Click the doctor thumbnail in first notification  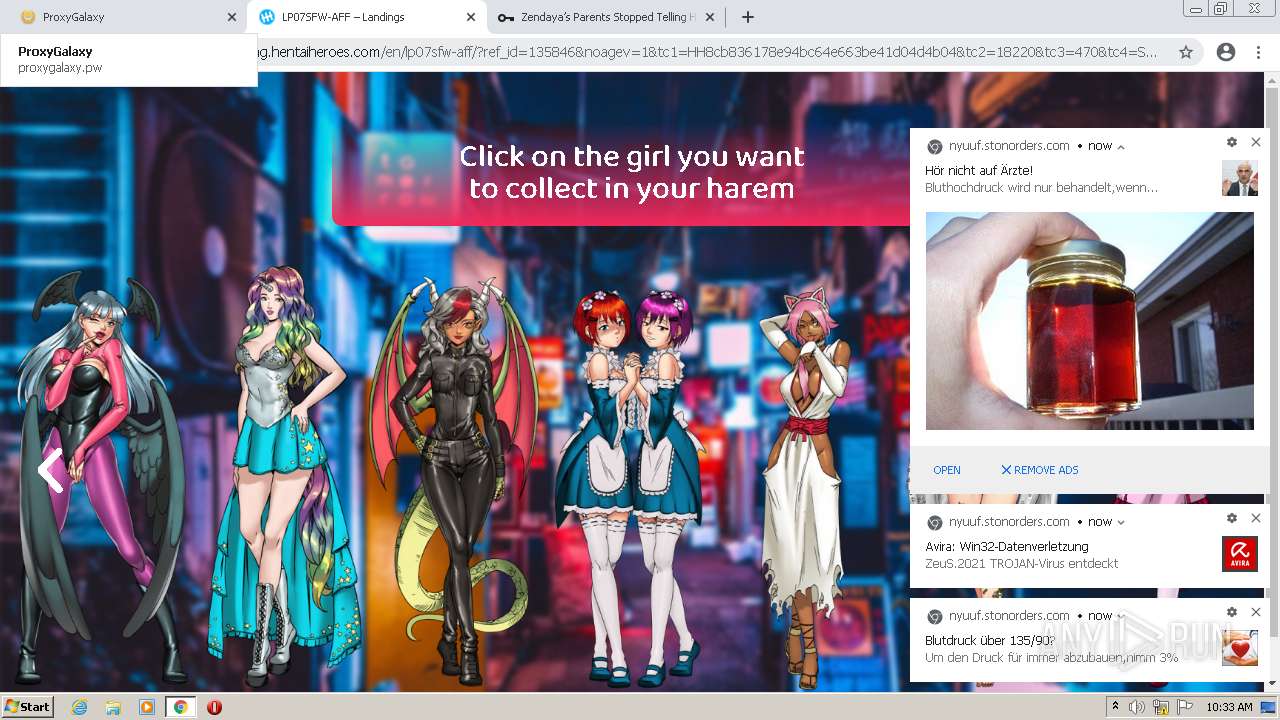1240,178
